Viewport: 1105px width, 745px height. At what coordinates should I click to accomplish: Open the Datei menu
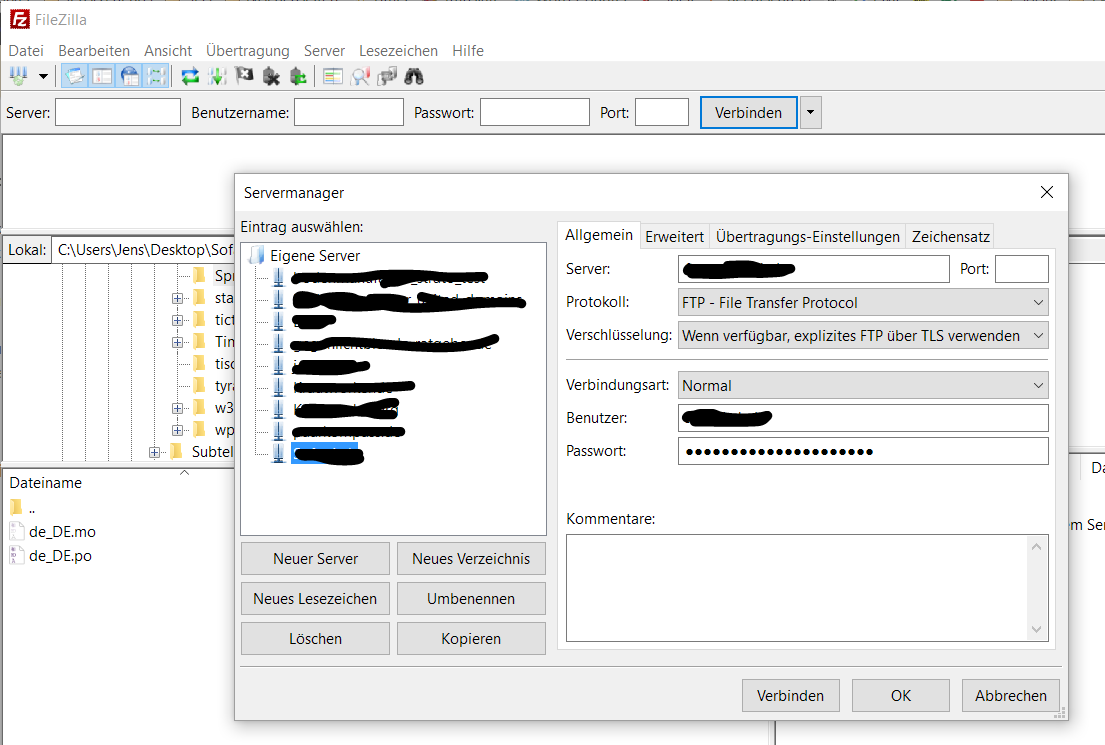tap(26, 51)
